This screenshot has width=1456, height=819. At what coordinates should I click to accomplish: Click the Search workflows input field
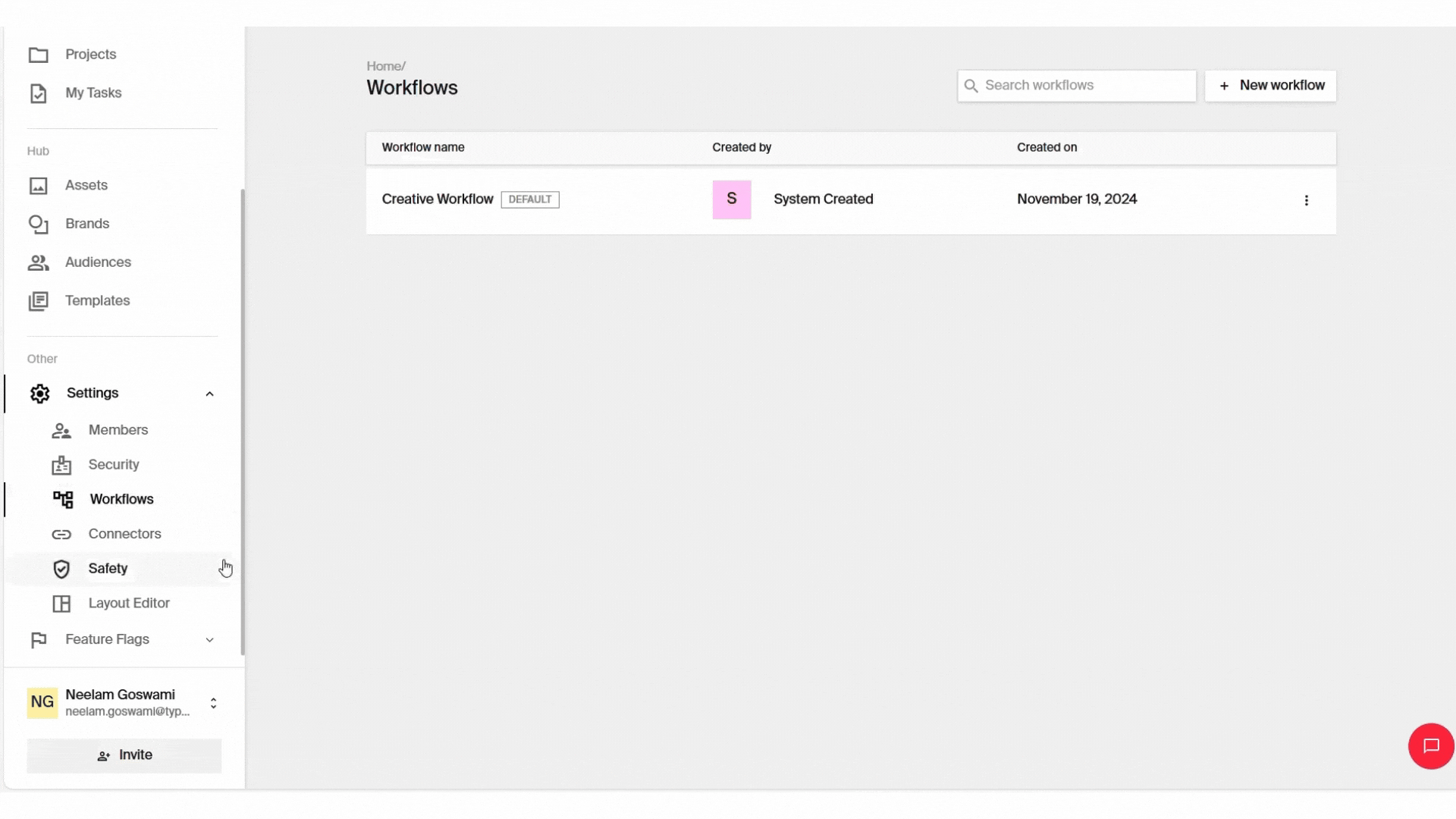pyautogui.click(x=1084, y=86)
